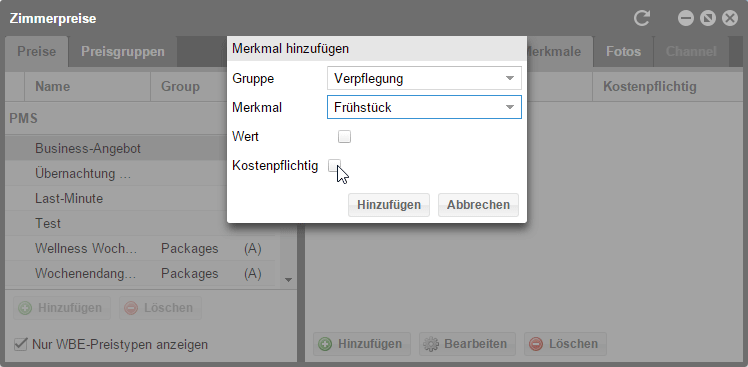
Task: Select the Last-Minute price row
Action: 140,199
